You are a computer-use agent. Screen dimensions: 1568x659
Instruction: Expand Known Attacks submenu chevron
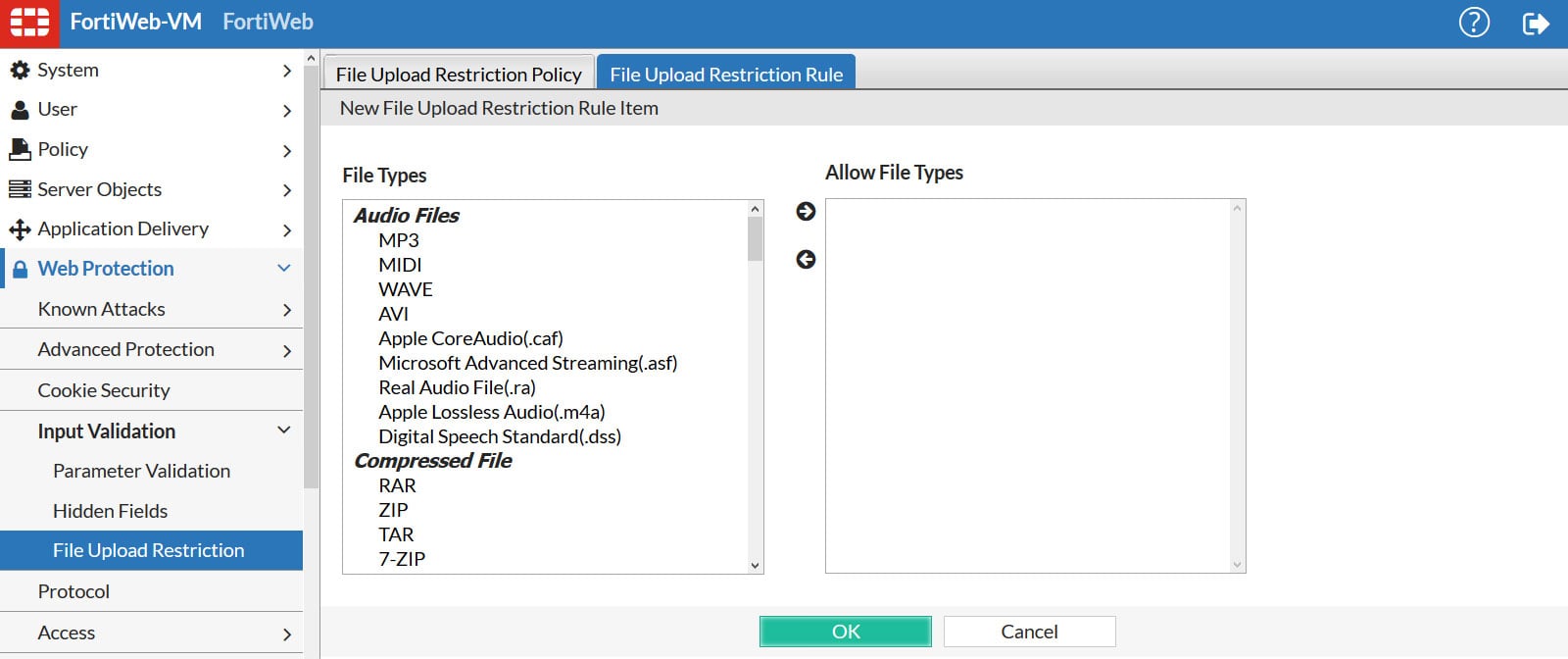(x=286, y=310)
